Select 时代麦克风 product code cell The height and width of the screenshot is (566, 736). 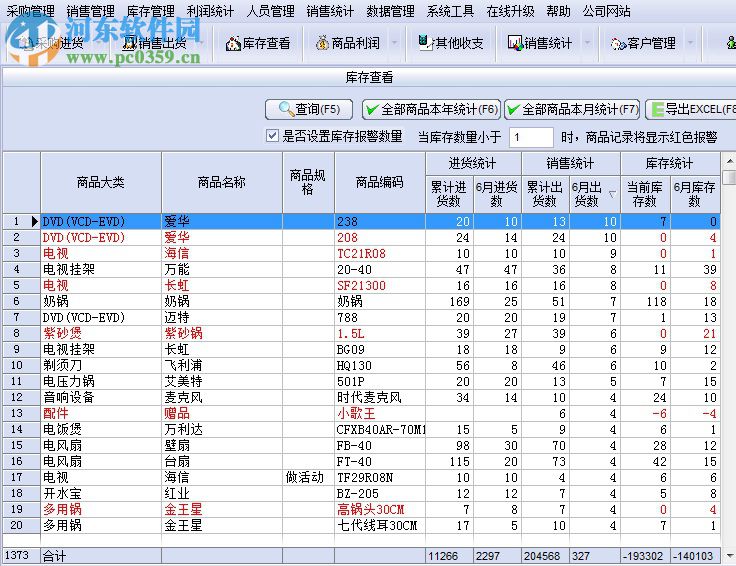tap(380, 398)
